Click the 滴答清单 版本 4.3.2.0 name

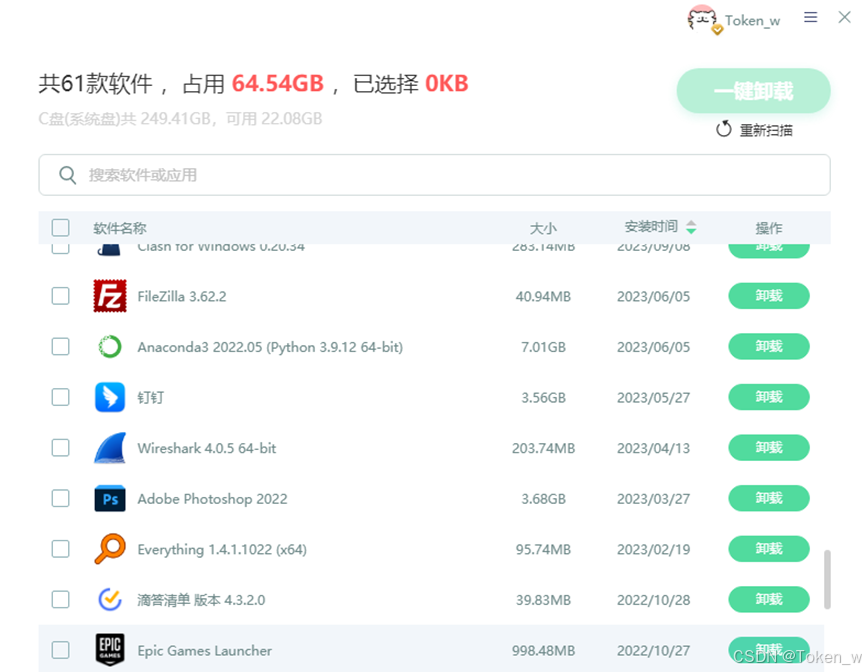click(x=201, y=600)
